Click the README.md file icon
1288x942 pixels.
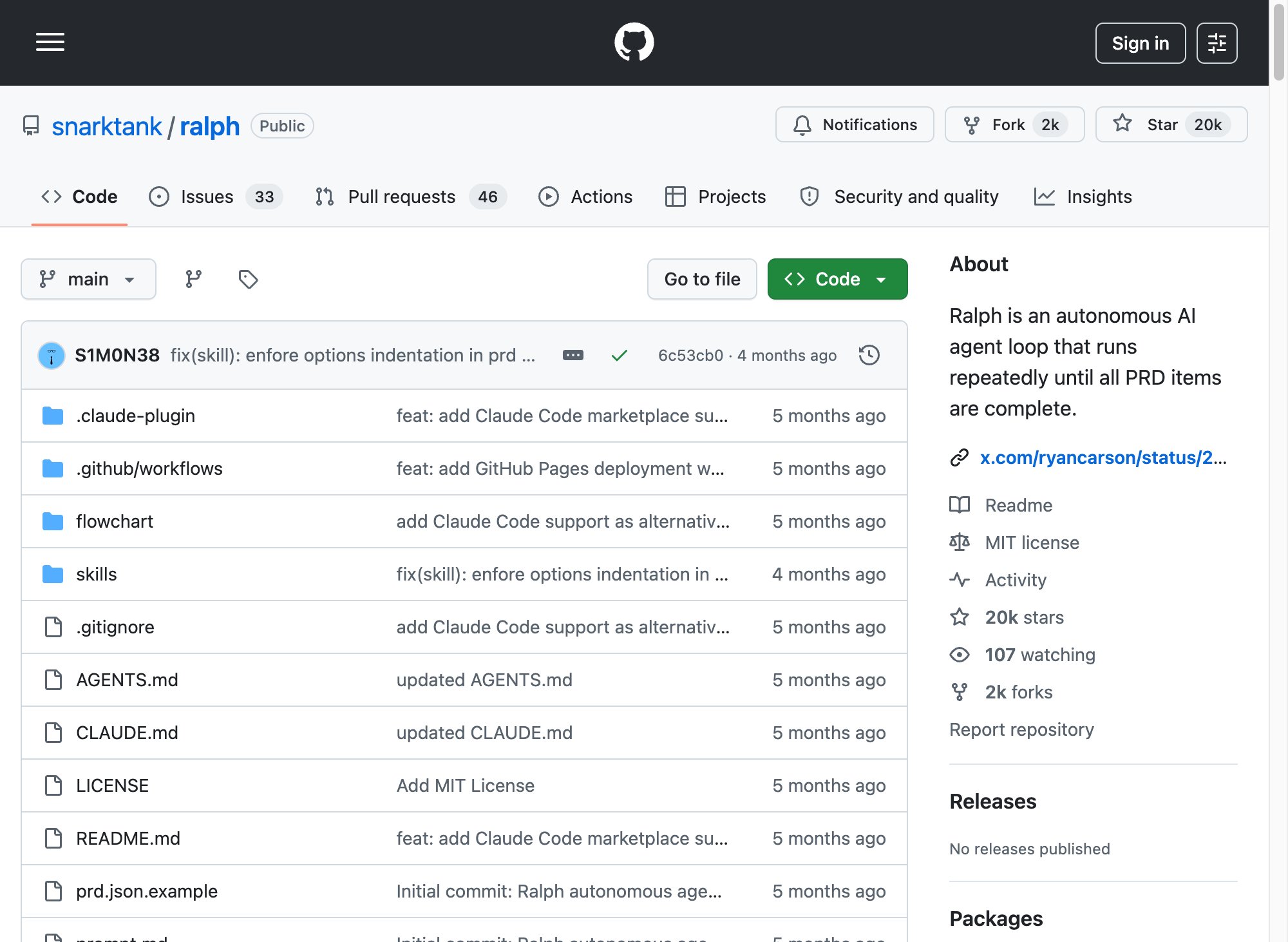(x=53, y=838)
